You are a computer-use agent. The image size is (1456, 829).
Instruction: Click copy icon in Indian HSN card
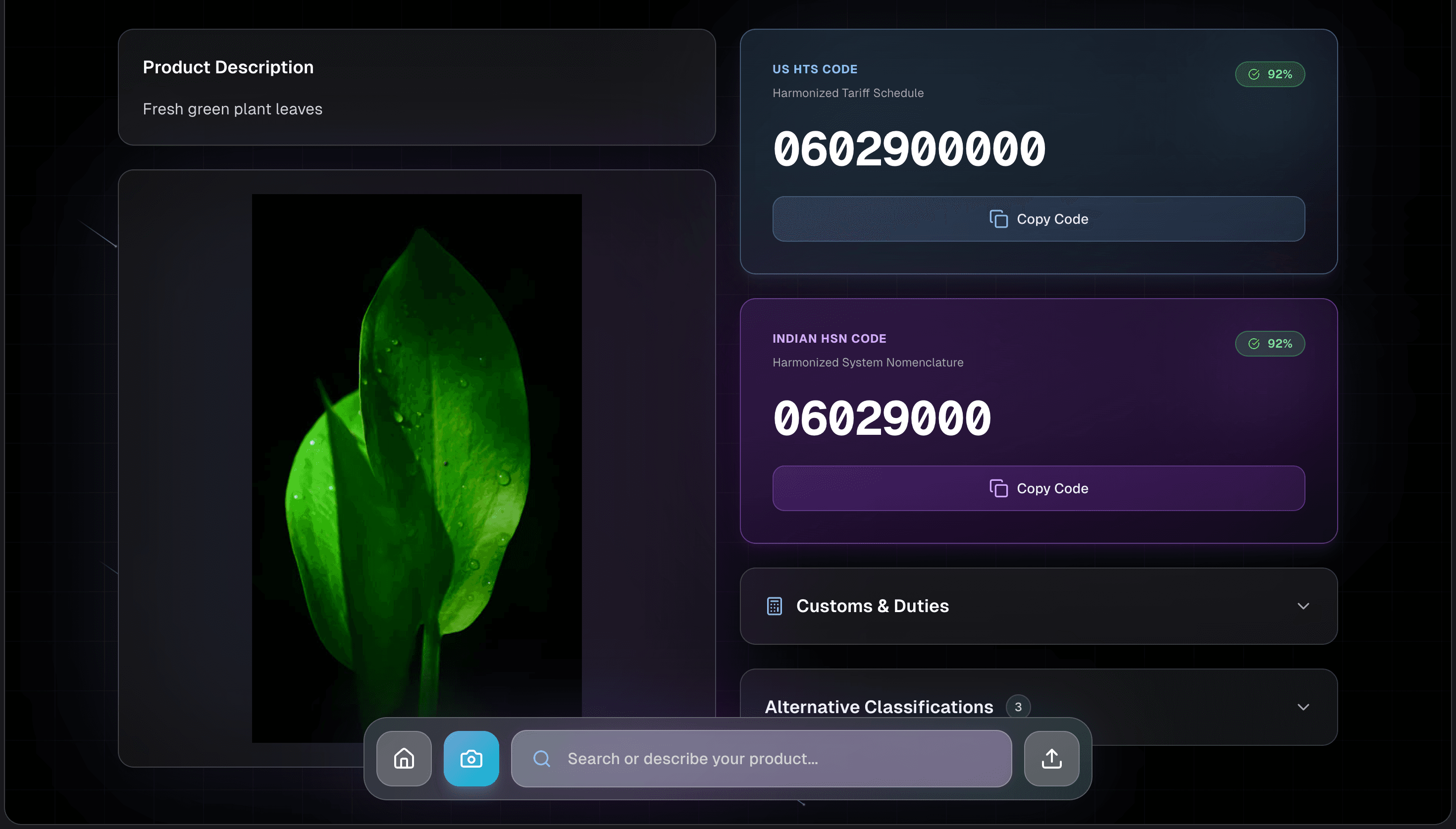[998, 488]
